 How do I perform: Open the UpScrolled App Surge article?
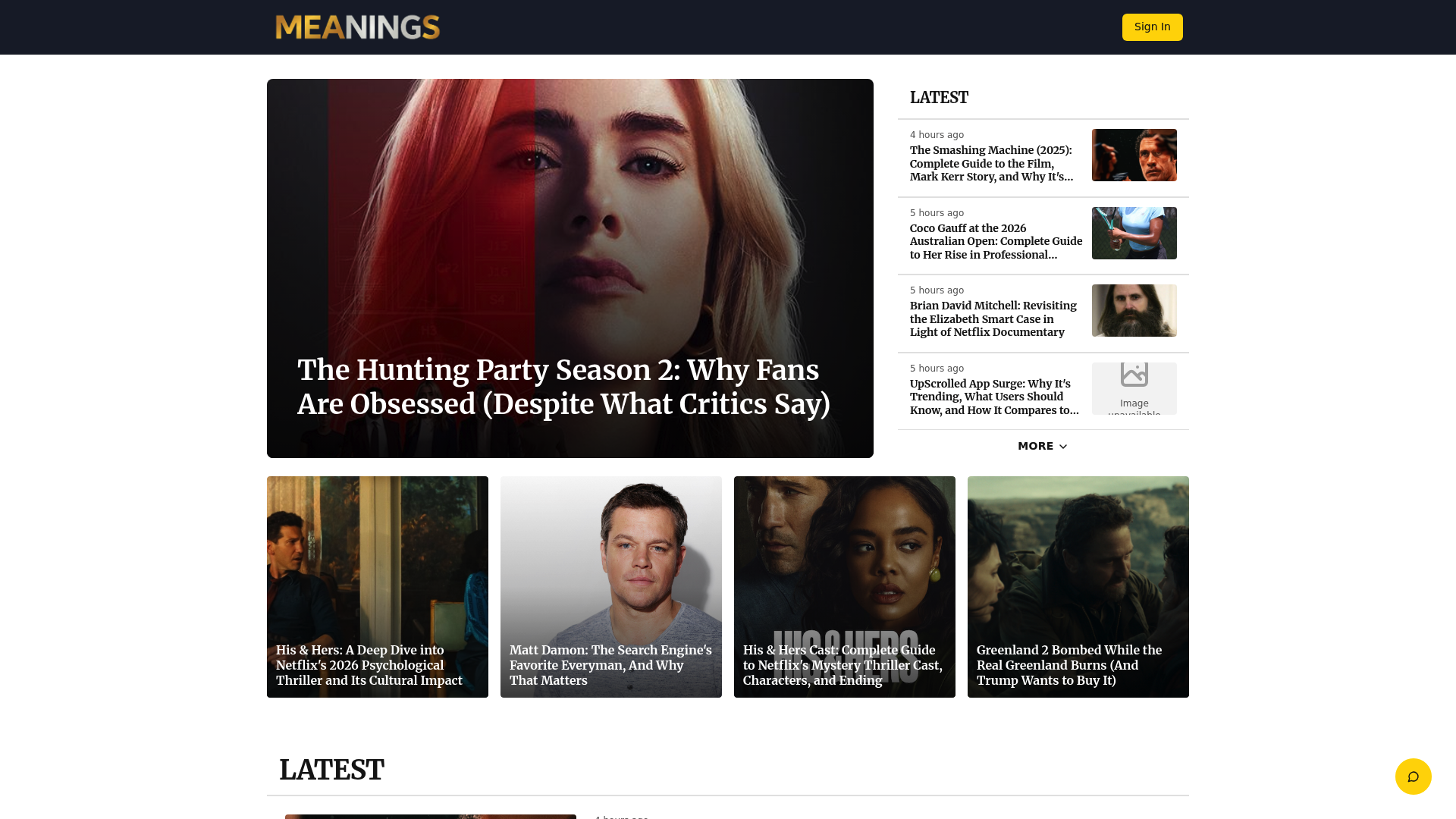click(993, 396)
